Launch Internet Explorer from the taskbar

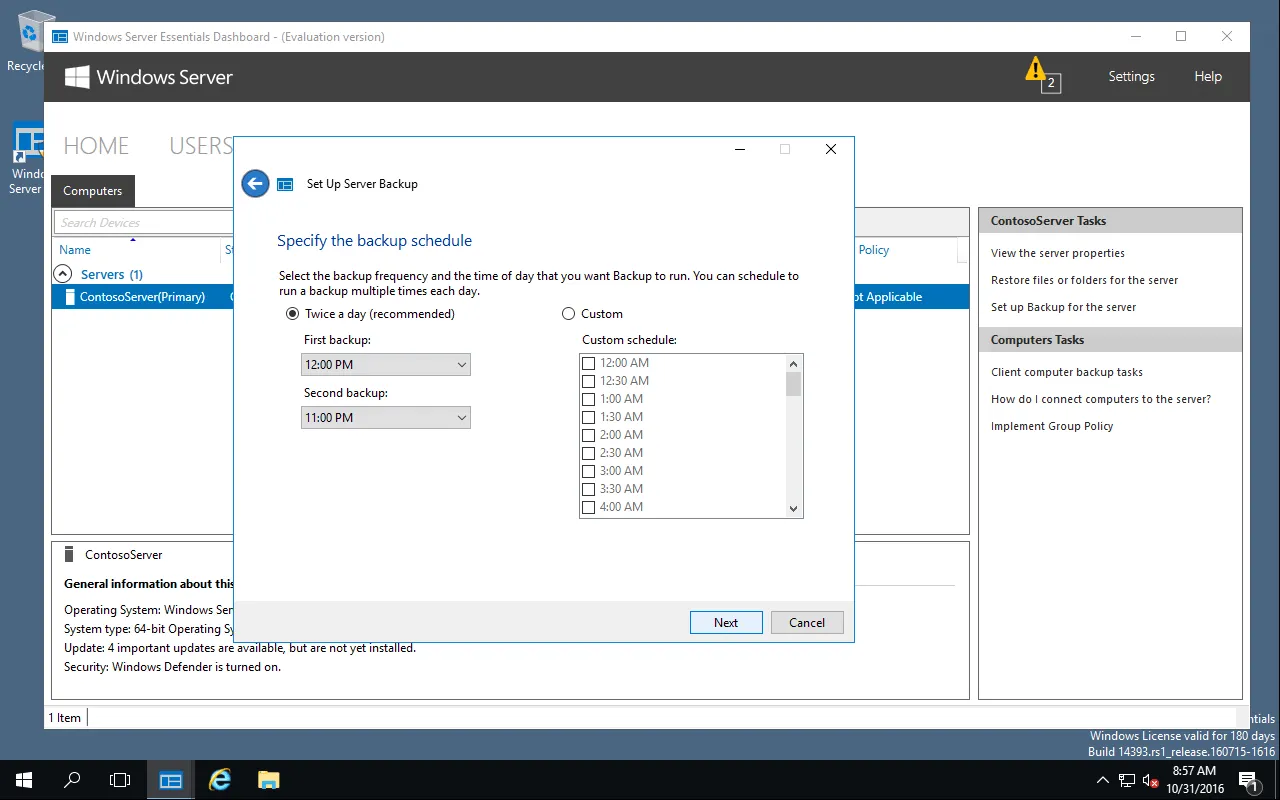pos(219,780)
